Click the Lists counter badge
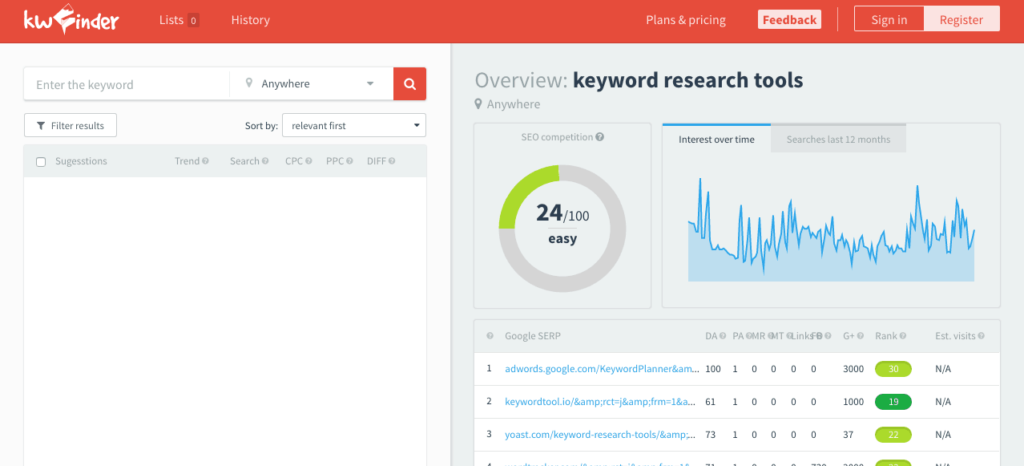This screenshot has height=466, width=1024. pyautogui.click(x=193, y=20)
